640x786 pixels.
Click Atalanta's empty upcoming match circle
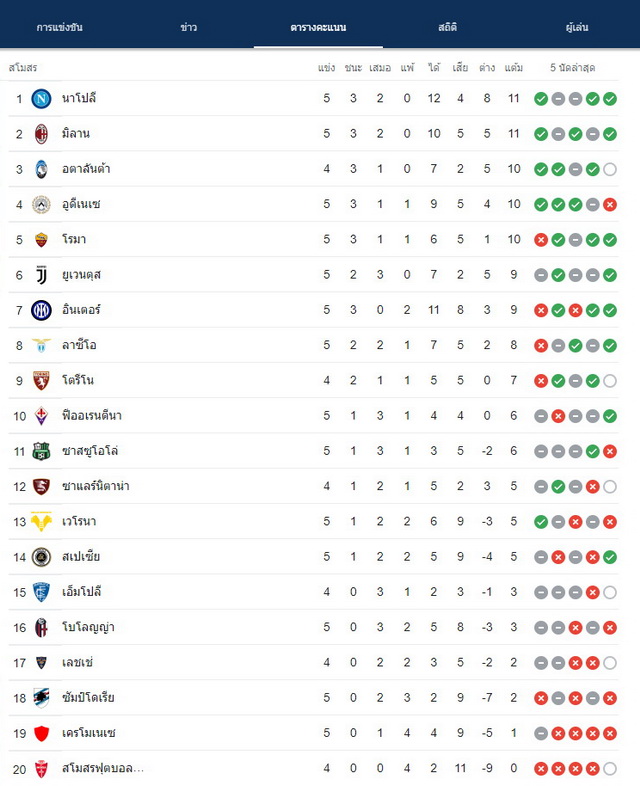(610, 169)
